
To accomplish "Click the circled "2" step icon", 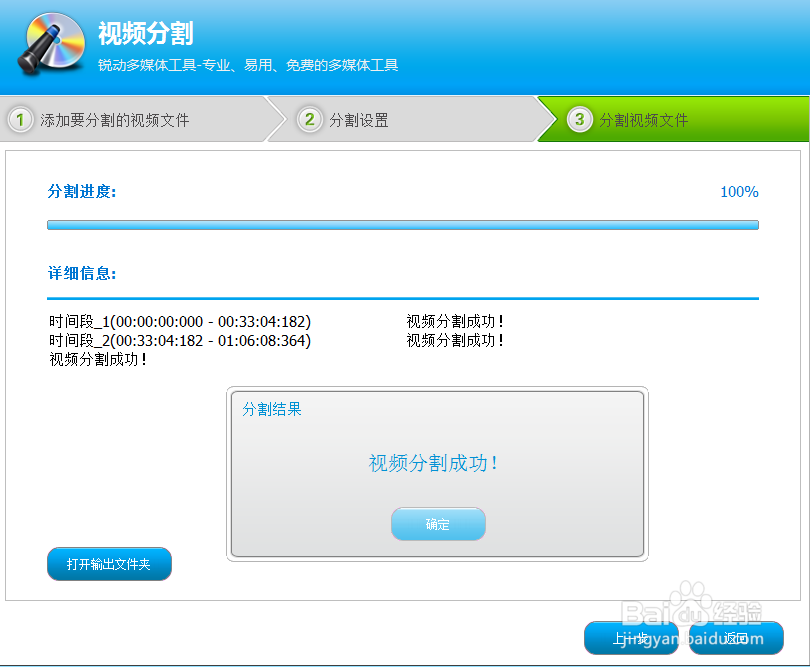I will [x=309, y=118].
